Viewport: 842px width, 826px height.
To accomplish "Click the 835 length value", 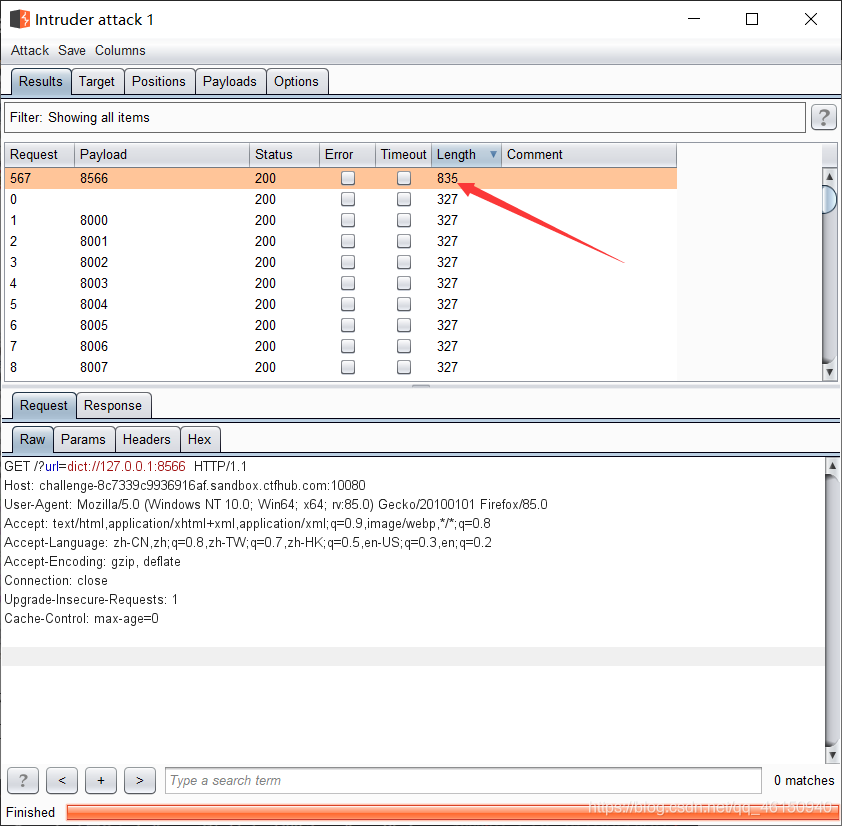I will (447, 178).
